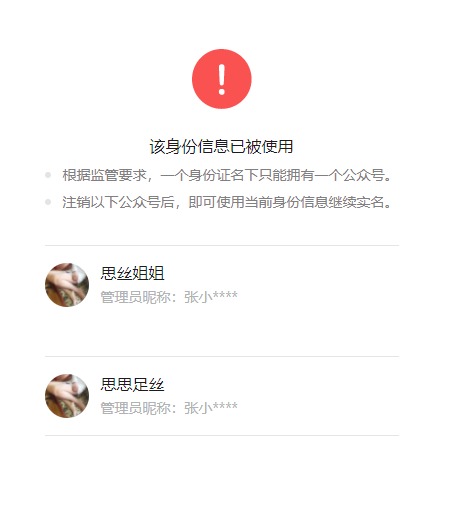Viewport: 471px width, 507px height.
Task: Click divider line above 思丝姐姐 row
Action: [x=222, y=245]
